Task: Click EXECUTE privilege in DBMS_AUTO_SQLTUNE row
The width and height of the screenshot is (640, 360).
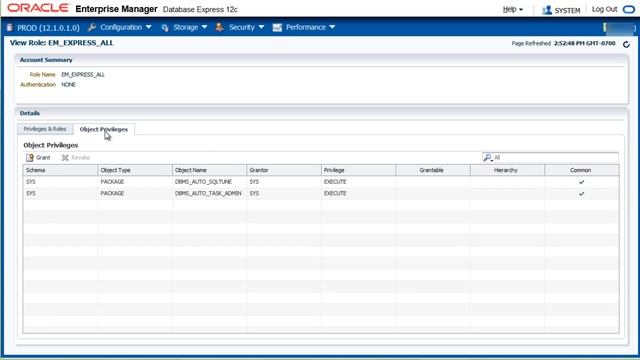Action: point(335,182)
